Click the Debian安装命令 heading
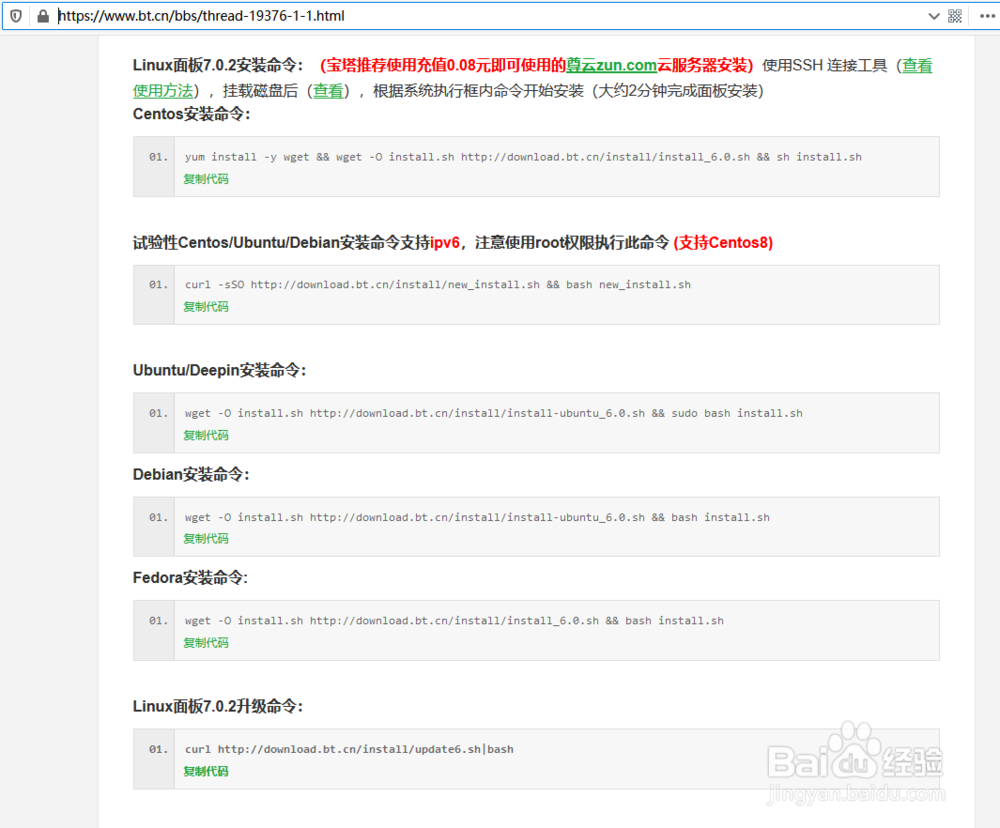Image resolution: width=1000 pixels, height=828 pixels. point(191,475)
